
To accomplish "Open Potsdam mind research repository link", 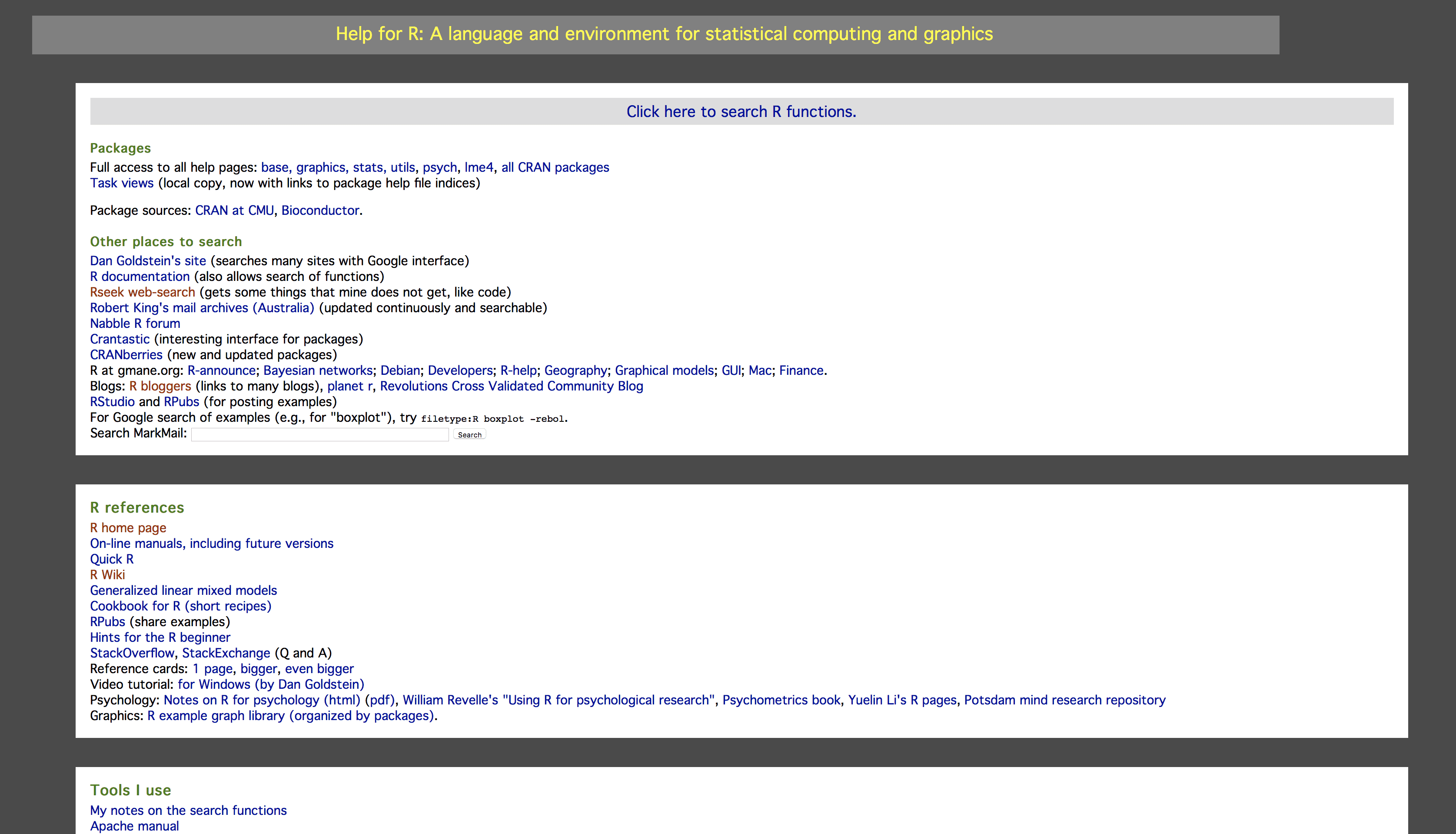I will (x=1065, y=700).
